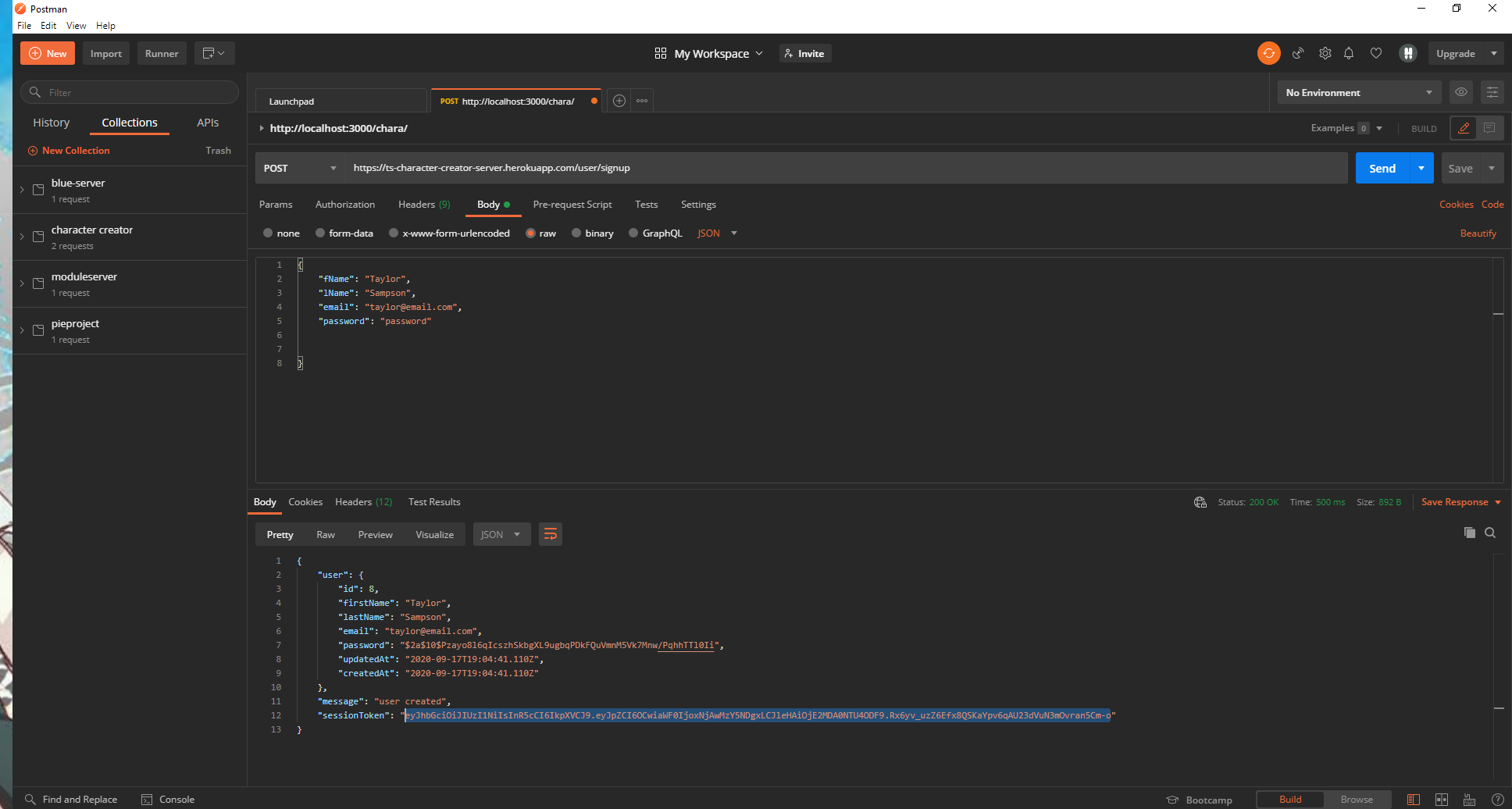Add a new request tab with plus icon

coord(619,101)
